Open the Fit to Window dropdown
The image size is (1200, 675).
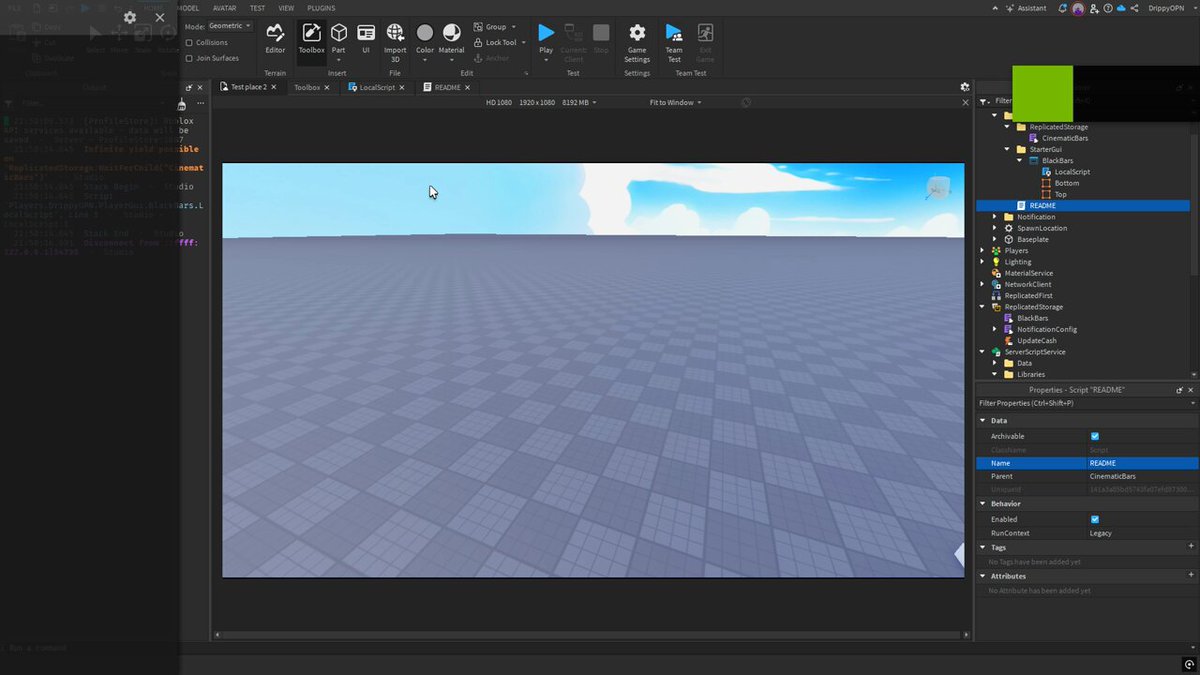675,102
